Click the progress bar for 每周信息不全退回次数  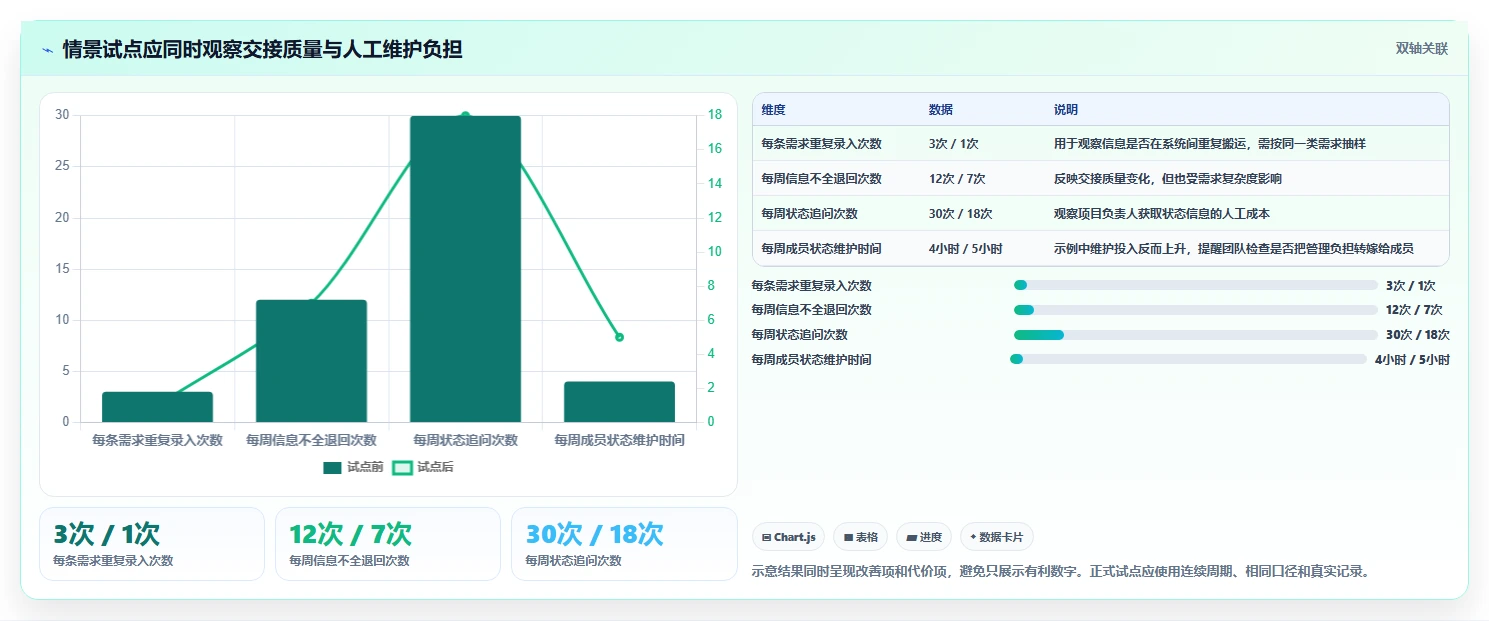(x=1195, y=310)
